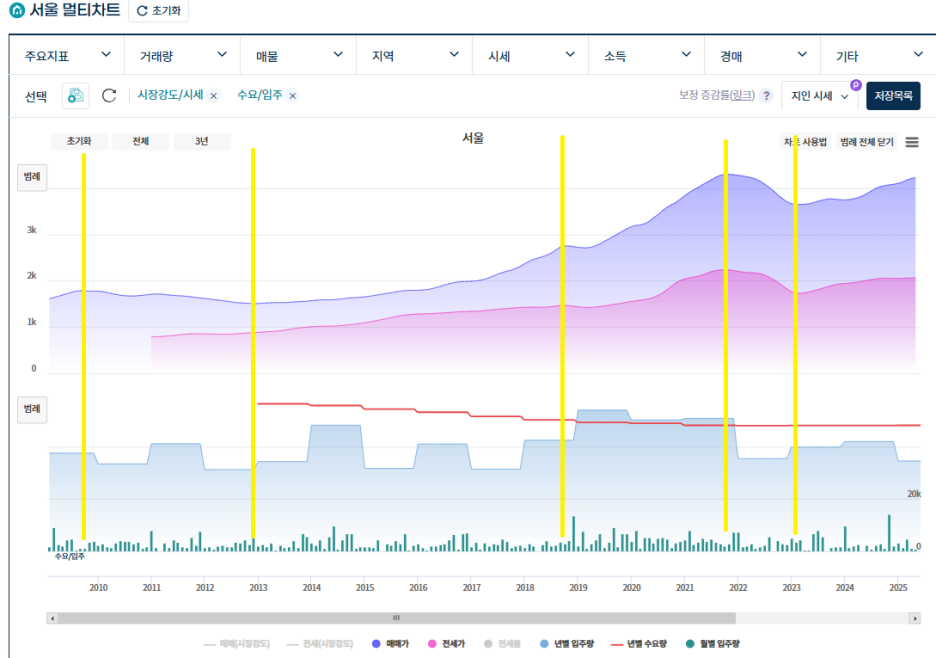The height and width of the screenshot is (658, 936).
Task: Click the lower chart 범례 button
Action: (32, 409)
